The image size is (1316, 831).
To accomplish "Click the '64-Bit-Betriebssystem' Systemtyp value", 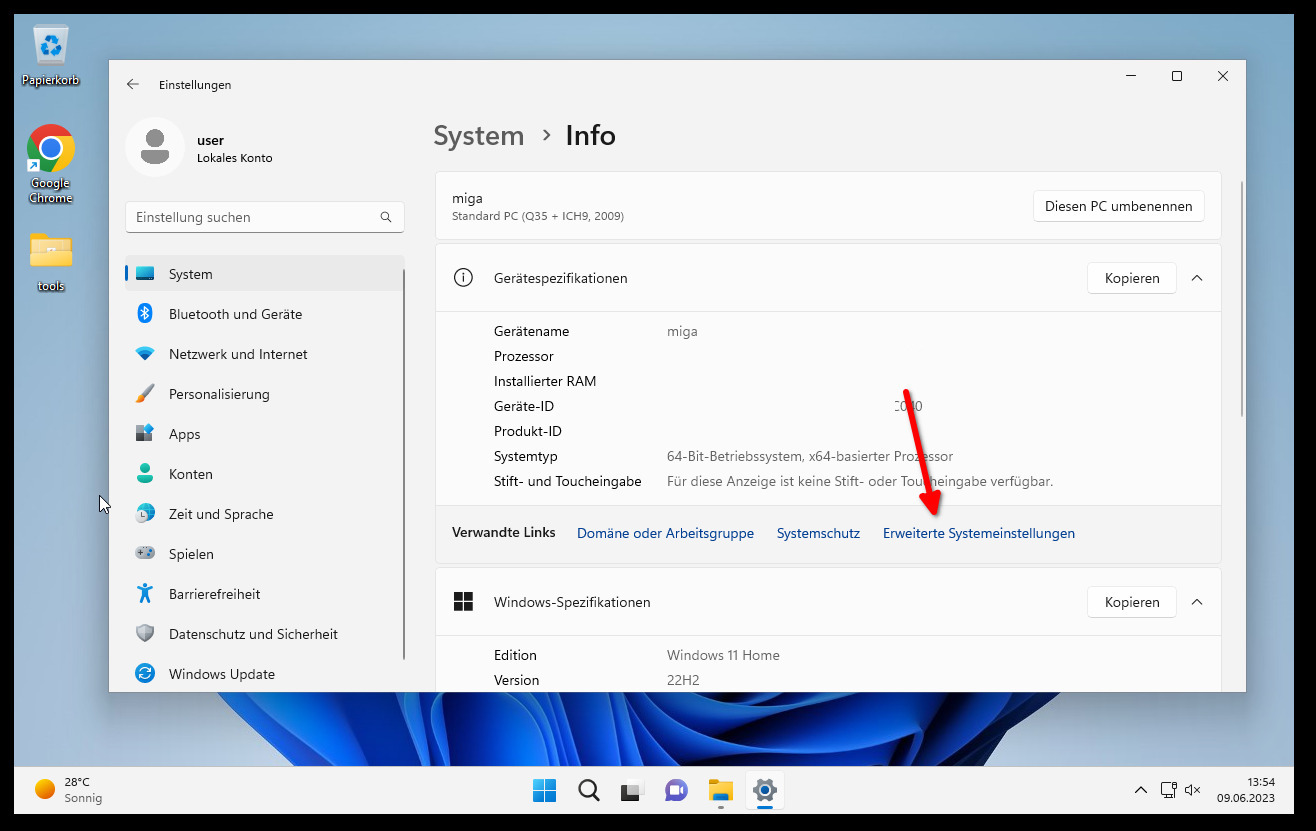I will click(x=810, y=456).
